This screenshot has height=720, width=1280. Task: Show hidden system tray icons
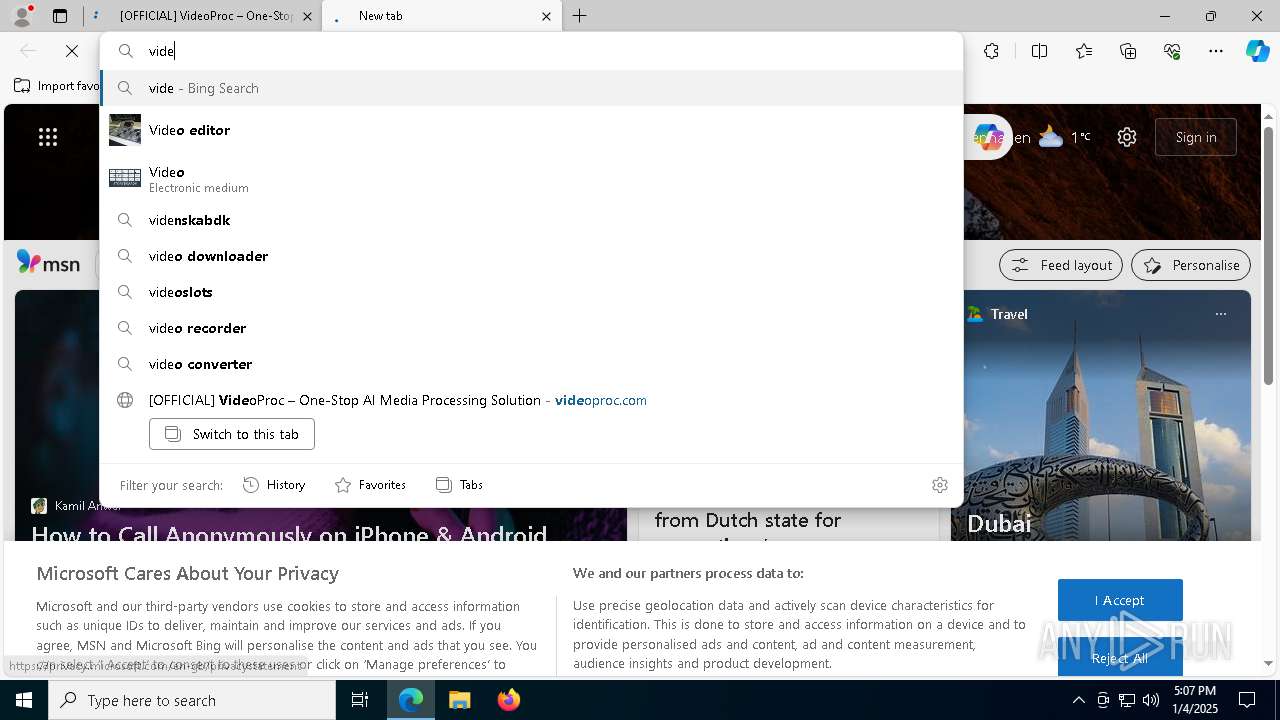tap(1078, 700)
